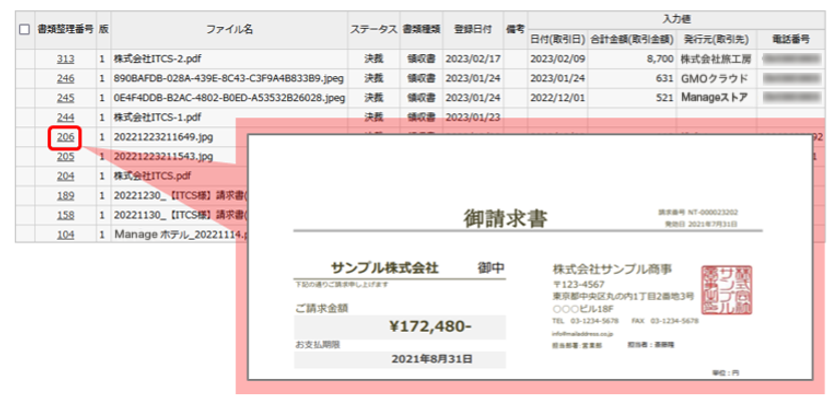Click the 電話番号 column header

coord(791,39)
